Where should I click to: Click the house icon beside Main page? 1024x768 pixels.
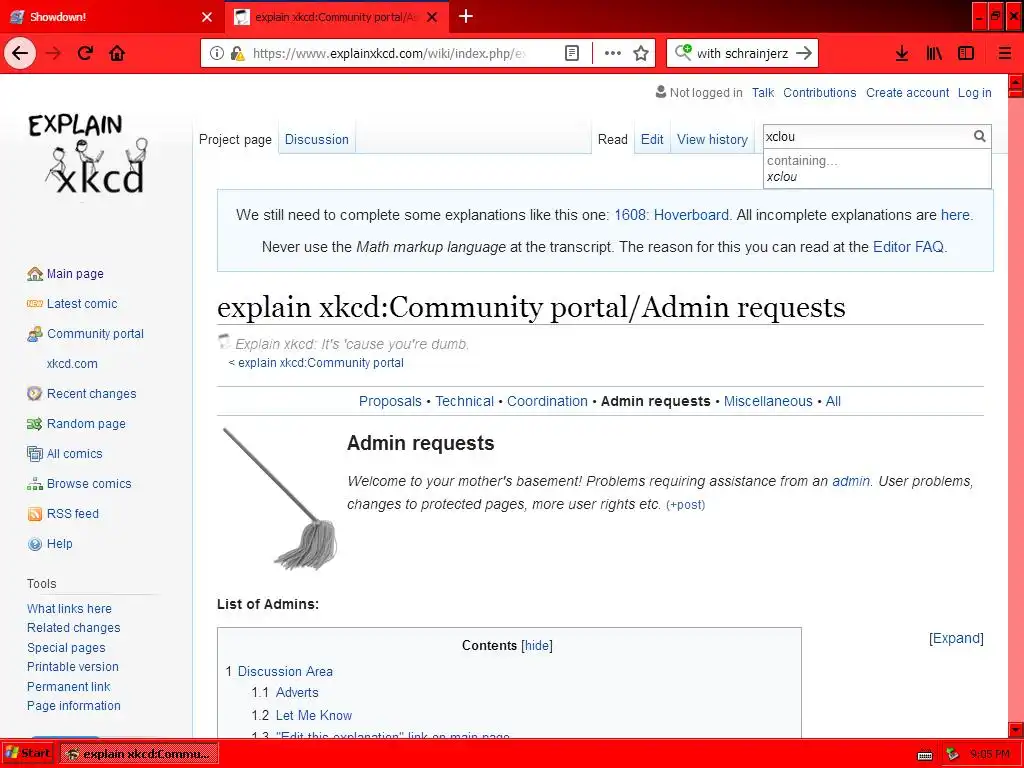point(35,274)
